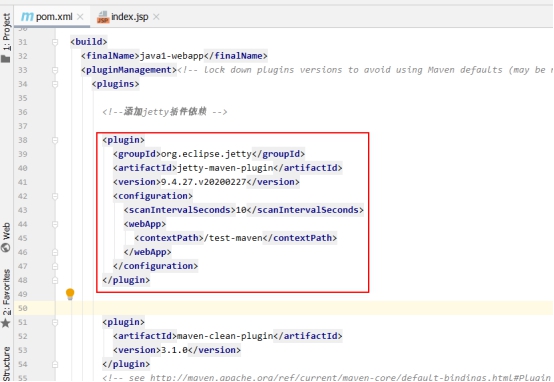
Task: Click the opening pluginManagement tag
Action: pyautogui.click(x=129, y=70)
